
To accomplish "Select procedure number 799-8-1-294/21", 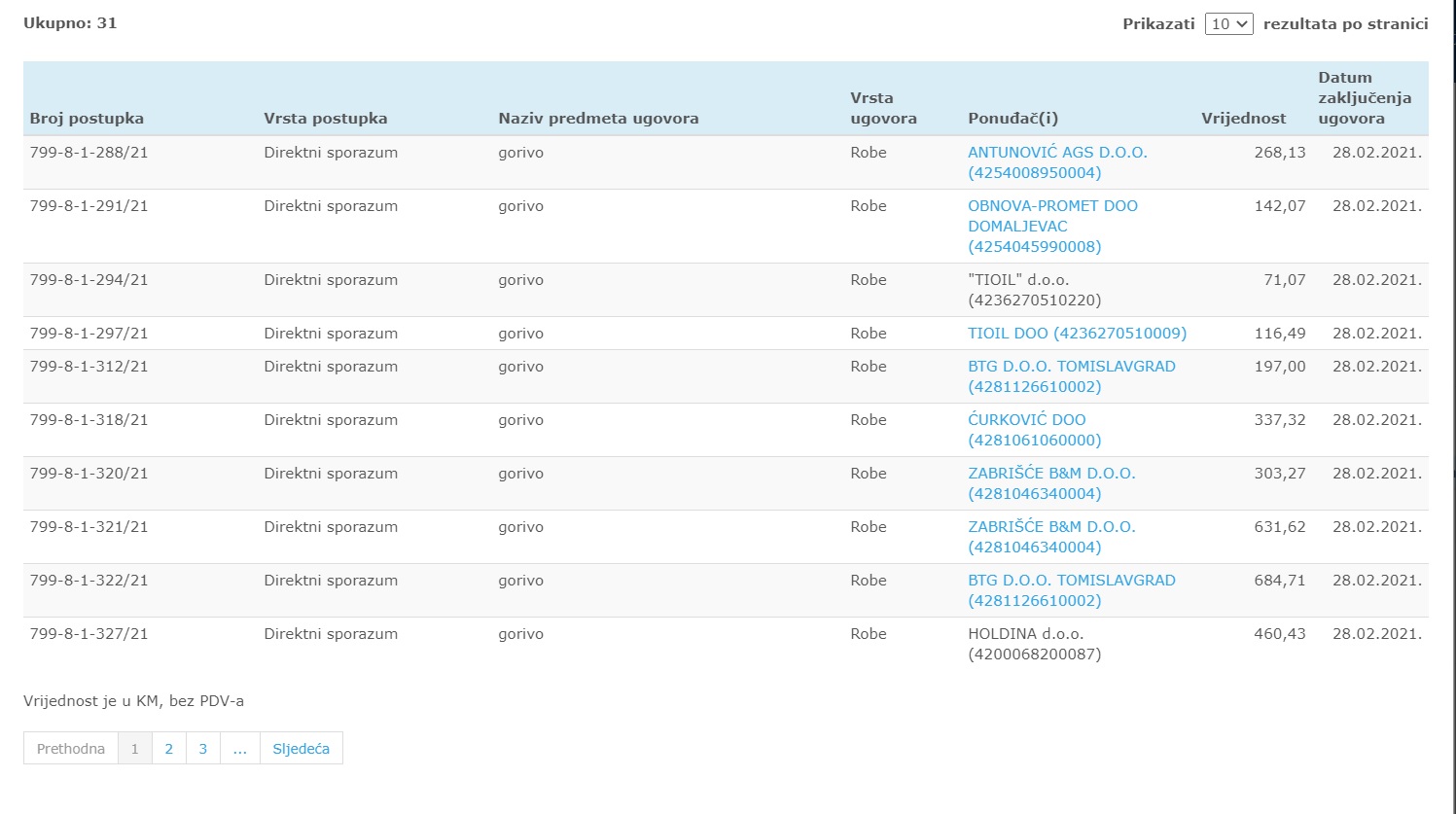I will pos(89,279).
